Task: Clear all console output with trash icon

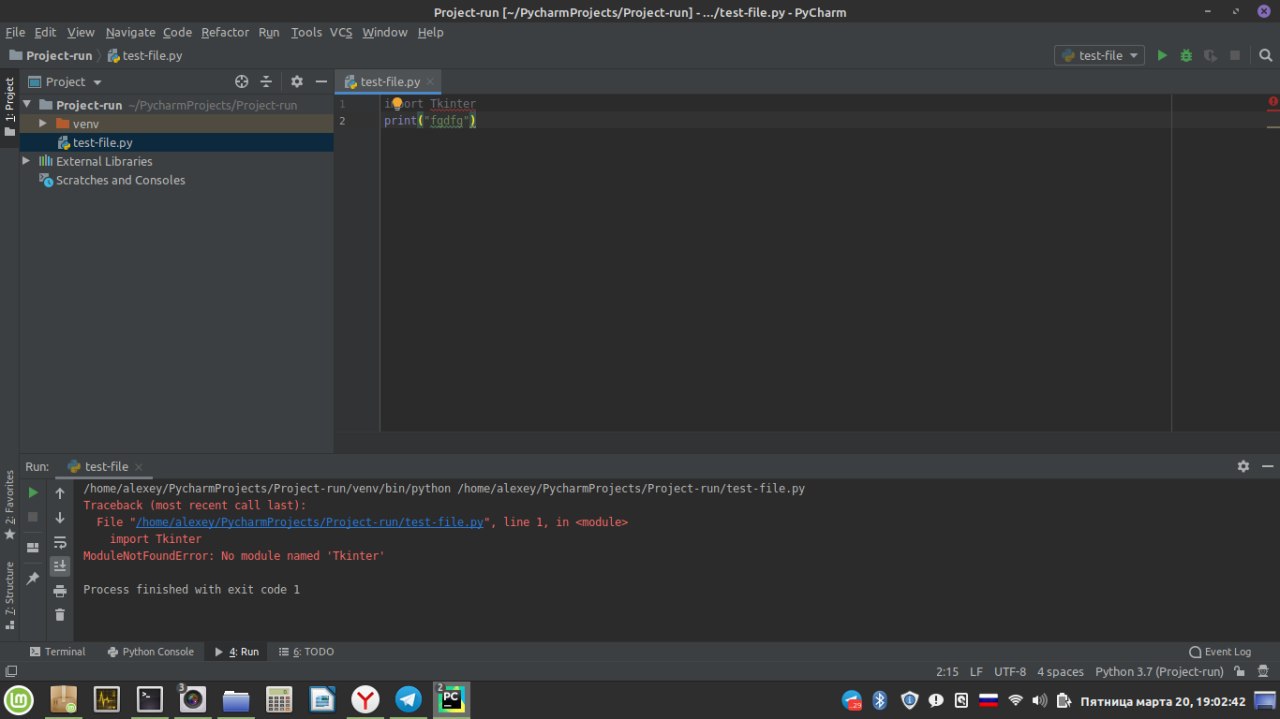Action: 60,615
